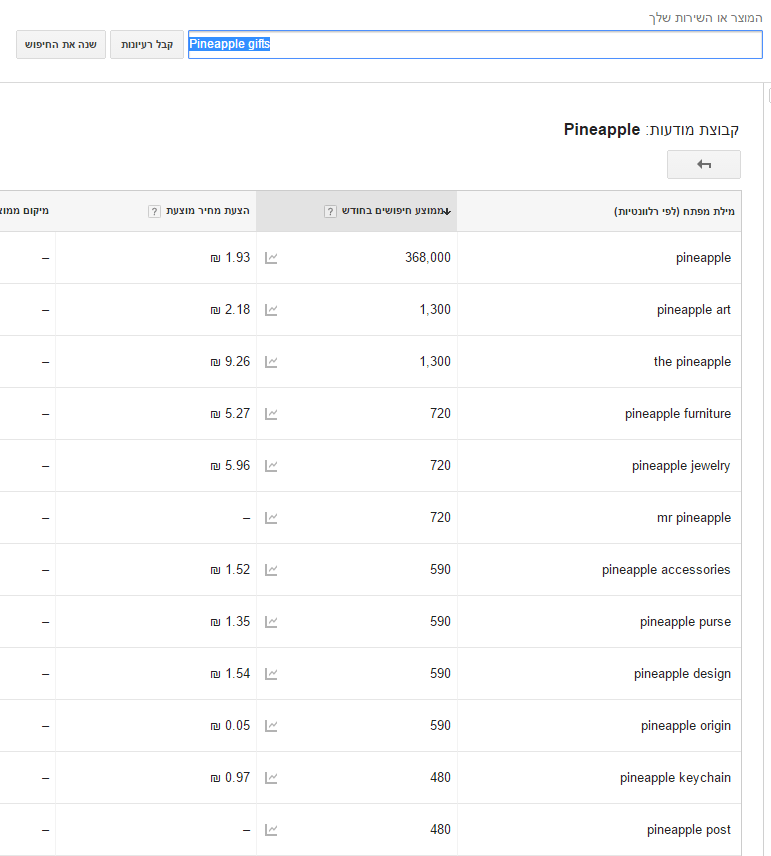Click trend chart icon for pineapple post

pos(271,830)
